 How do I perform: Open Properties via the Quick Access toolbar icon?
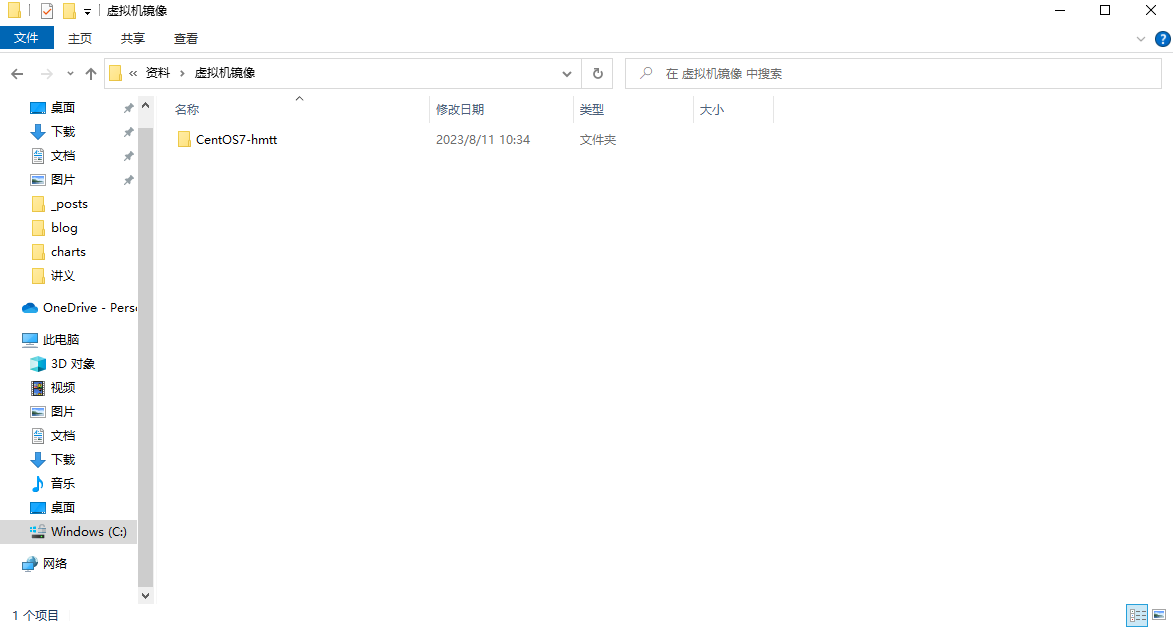coord(46,10)
